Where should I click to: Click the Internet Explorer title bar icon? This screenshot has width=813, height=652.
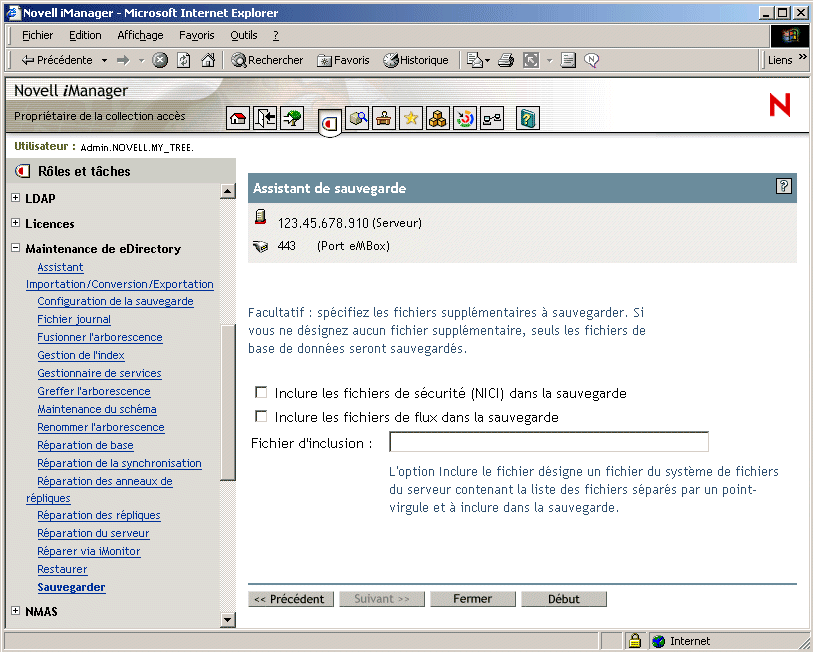(x=13, y=12)
